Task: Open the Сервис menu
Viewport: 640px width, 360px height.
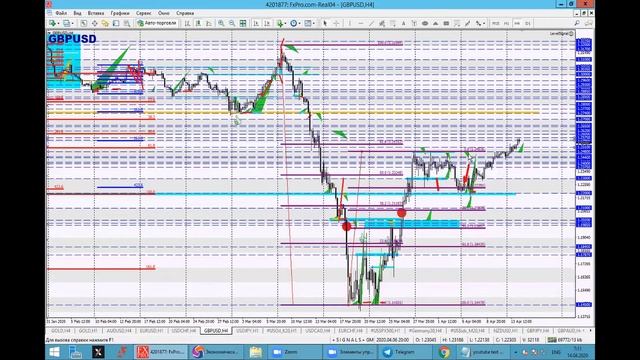Action: click(143, 13)
